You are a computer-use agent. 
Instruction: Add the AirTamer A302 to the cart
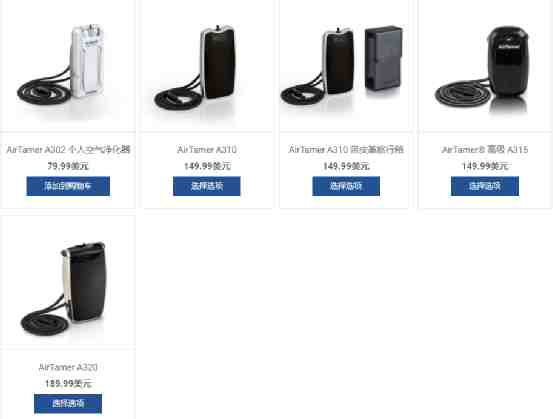pos(68,186)
